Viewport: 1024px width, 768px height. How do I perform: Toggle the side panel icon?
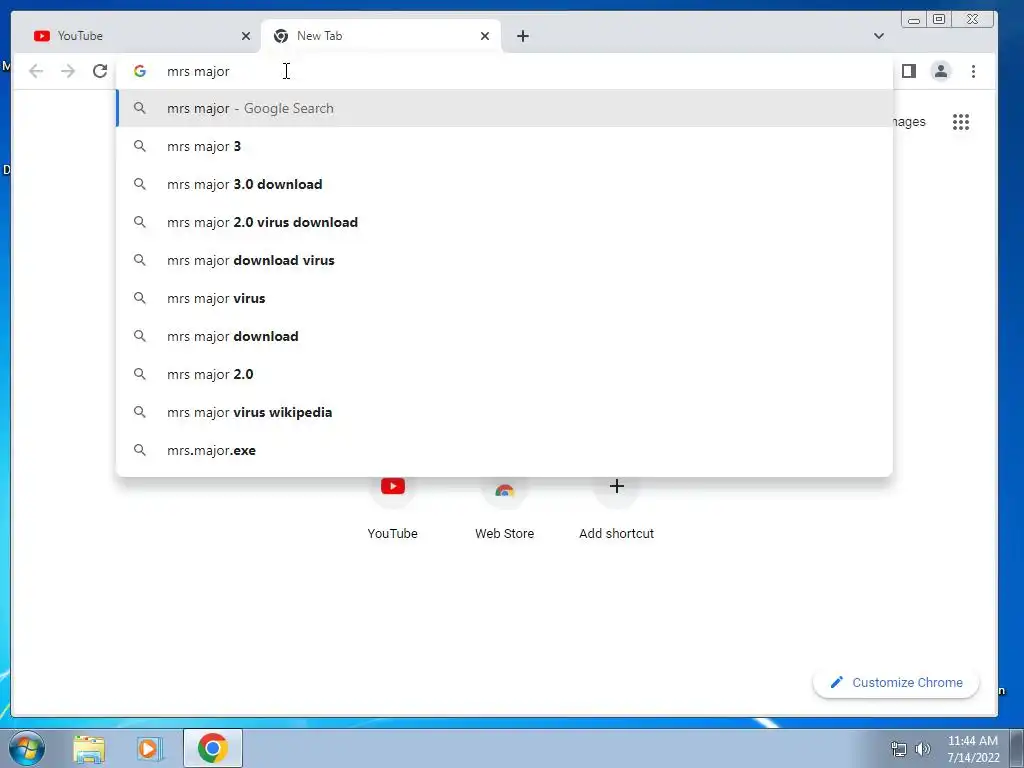pos(908,71)
